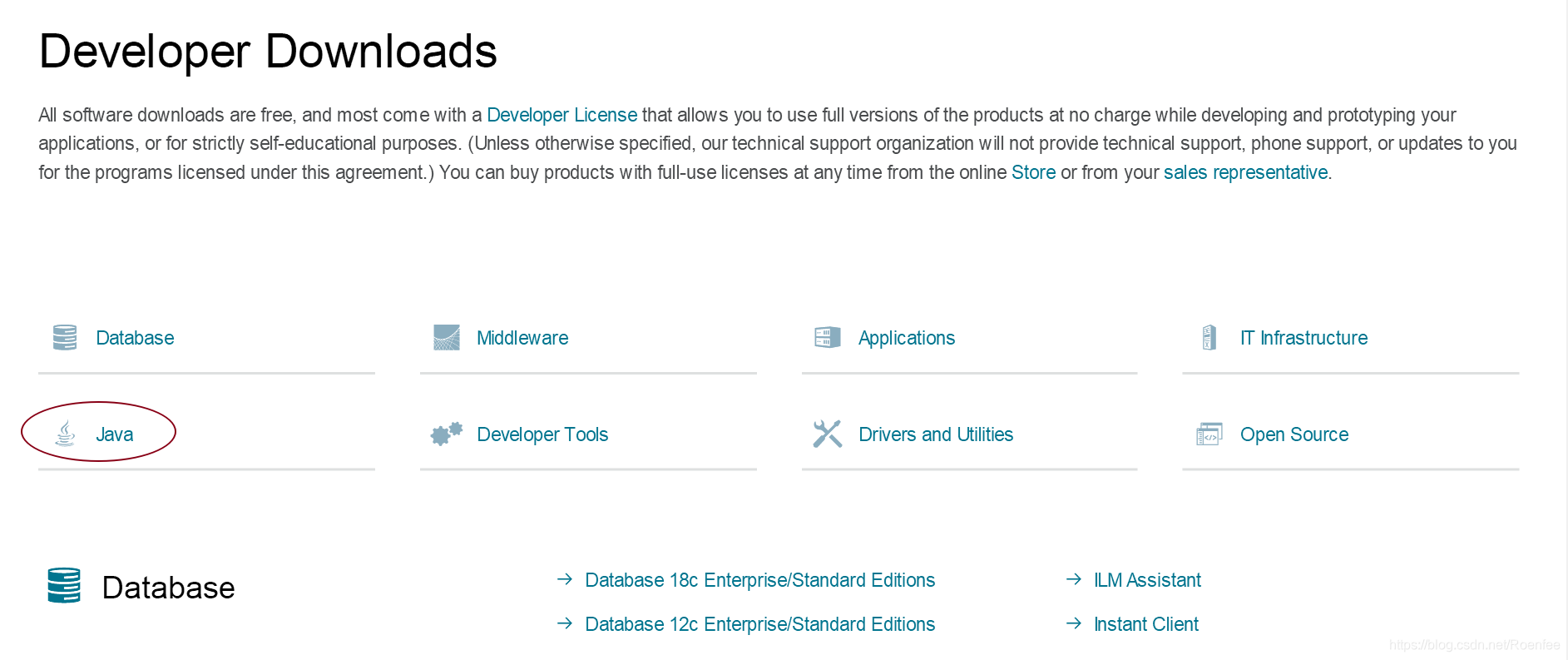Open the Java downloads link

pyautogui.click(x=114, y=434)
